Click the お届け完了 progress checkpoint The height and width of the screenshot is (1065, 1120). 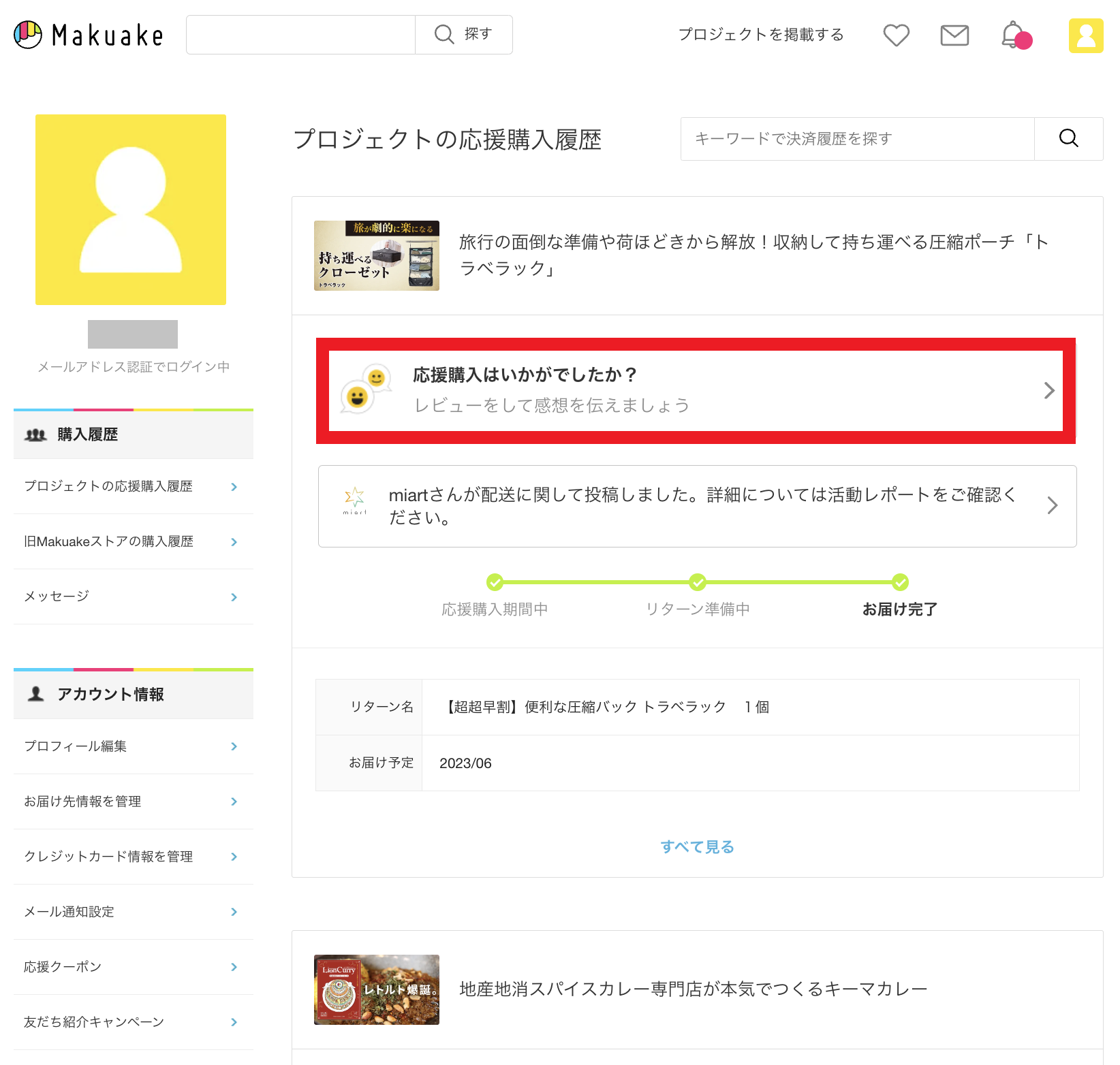pyautogui.click(x=900, y=582)
